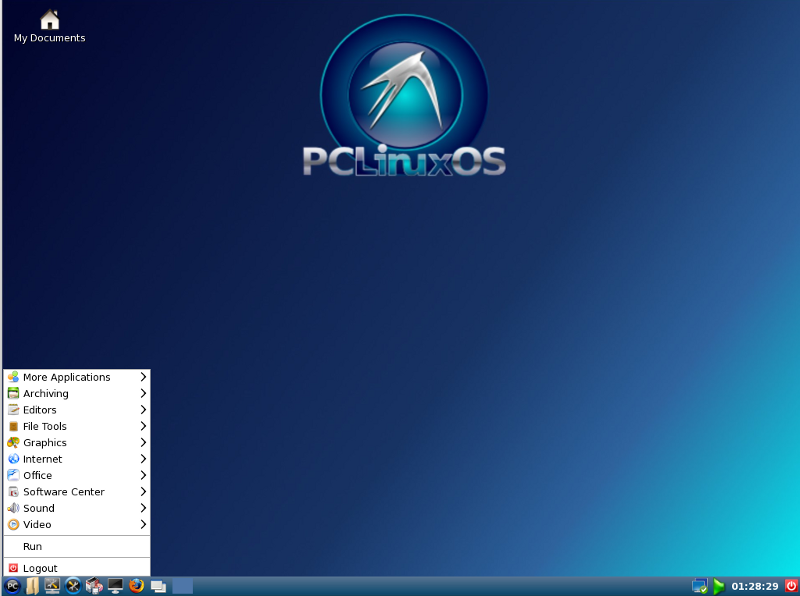
Task: Open the control center monitor-with-tools icon
Action: (x=52, y=586)
